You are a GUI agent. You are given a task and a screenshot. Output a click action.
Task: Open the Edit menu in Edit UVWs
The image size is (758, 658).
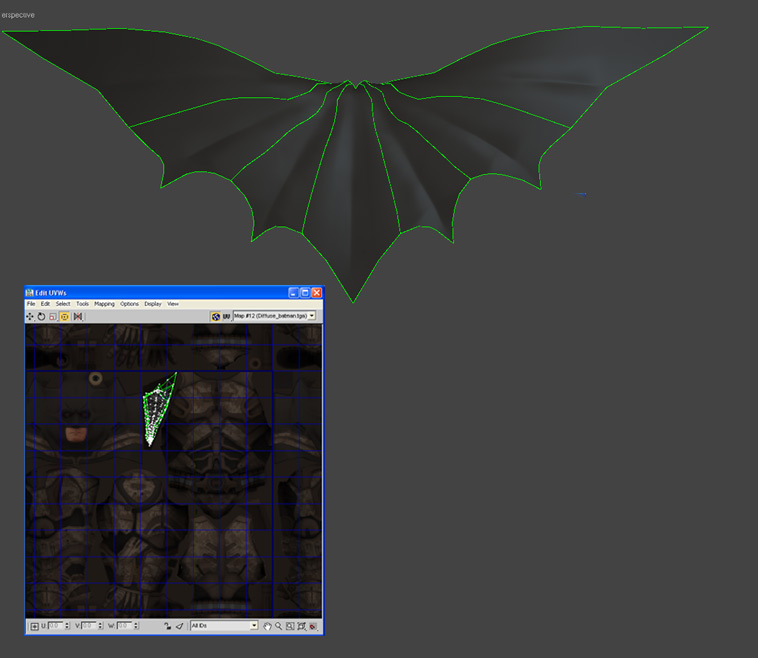(x=45, y=304)
